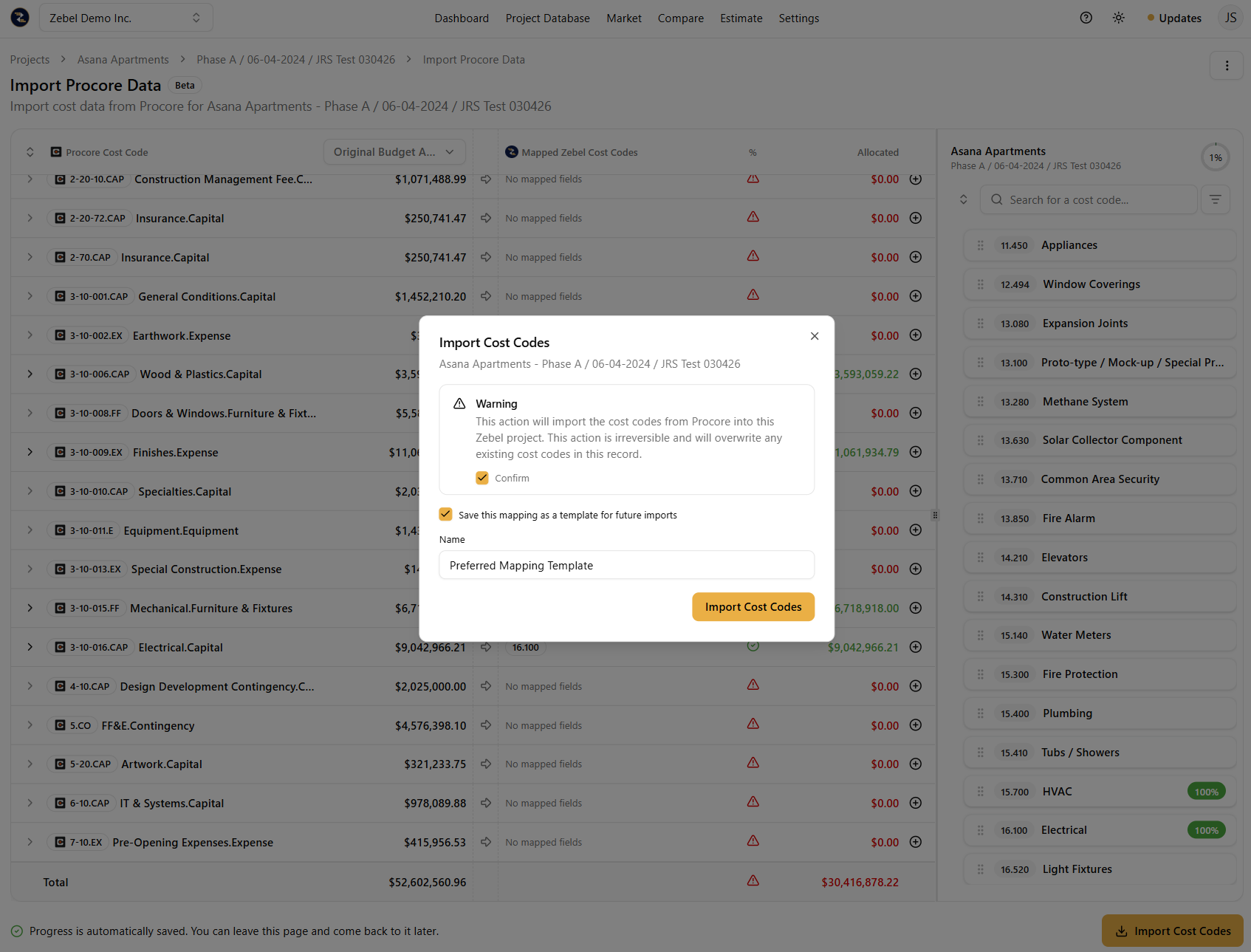
Task: Click the help question mark icon
Action: coord(1086,18)
